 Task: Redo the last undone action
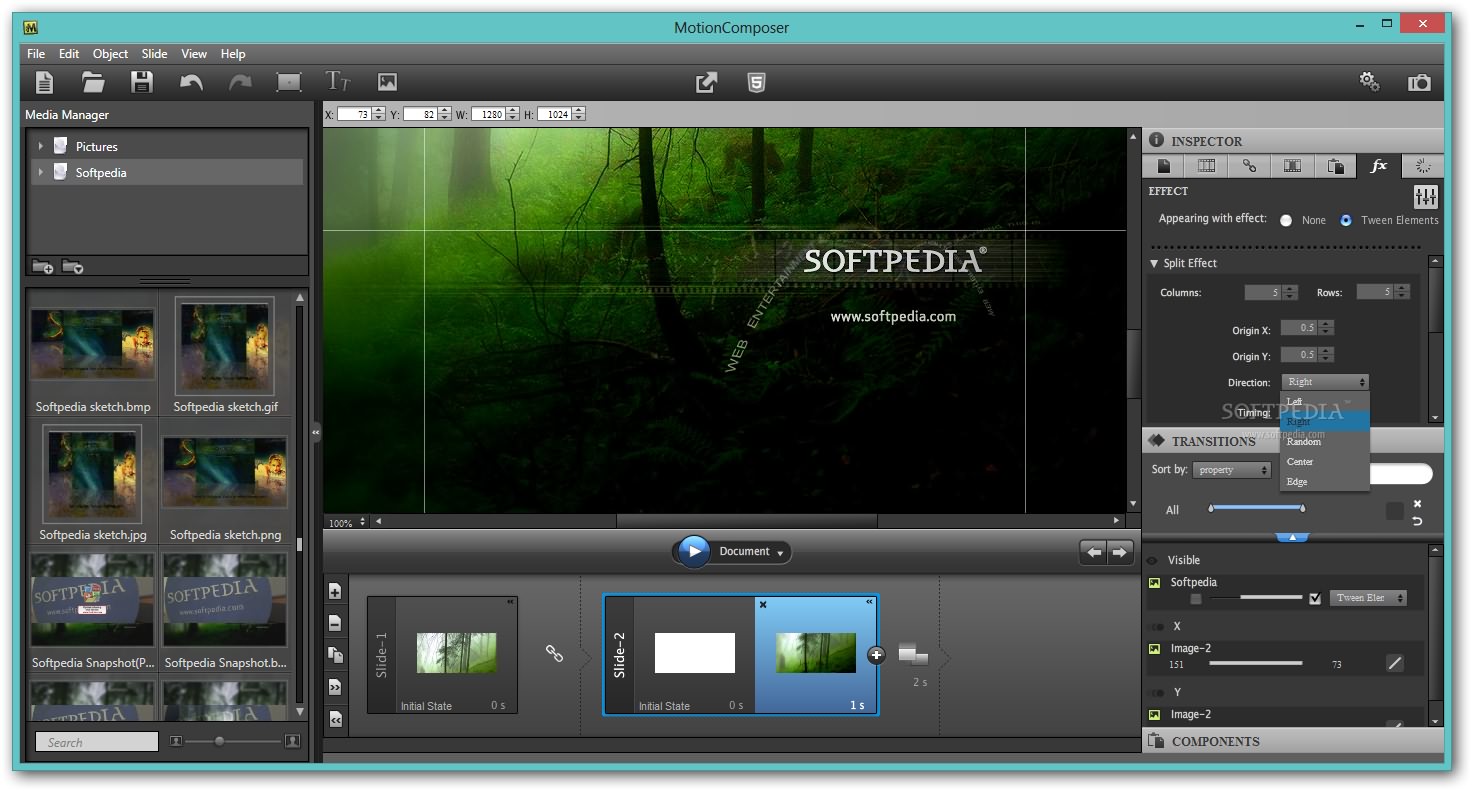click(240, 82)
